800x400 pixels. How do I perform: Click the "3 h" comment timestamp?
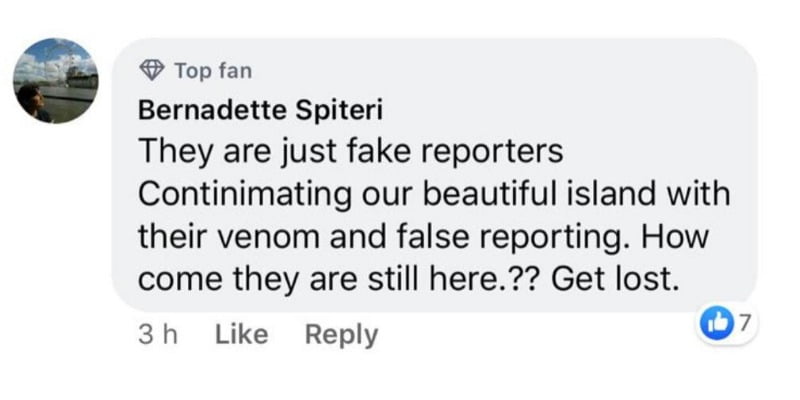pyautogui.click(x=156, y=335)
